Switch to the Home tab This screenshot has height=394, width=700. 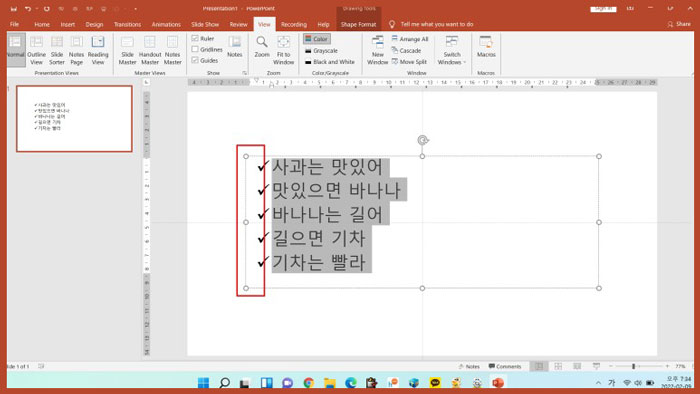point(42,24)
